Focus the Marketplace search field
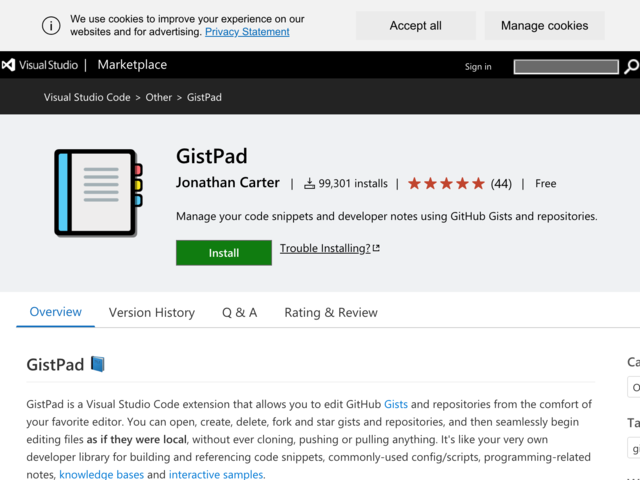640x480 pixels. pyautogui.click(x=566, y=67)
